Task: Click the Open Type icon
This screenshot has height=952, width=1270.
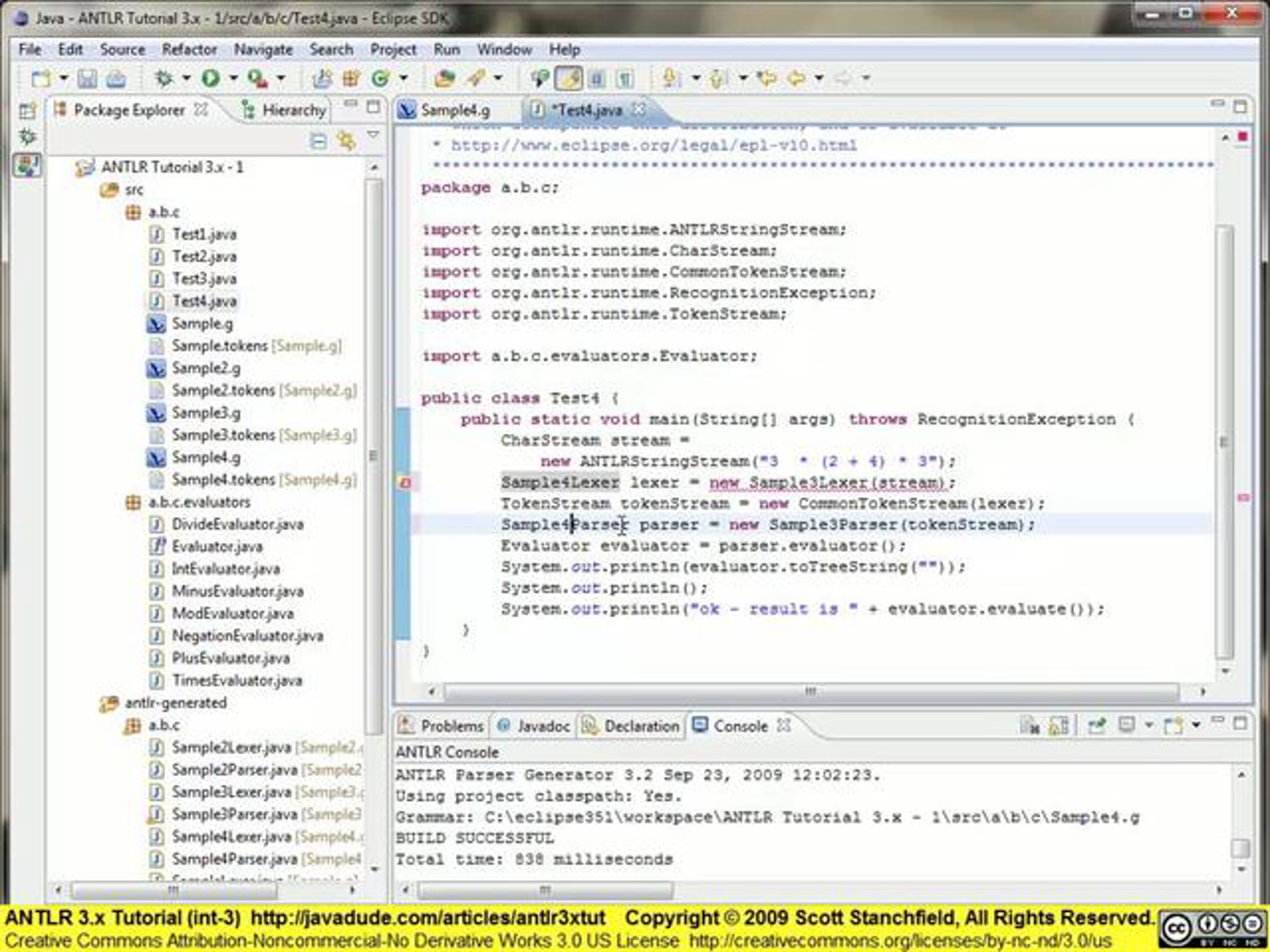Action: click(x=444, y=78)
